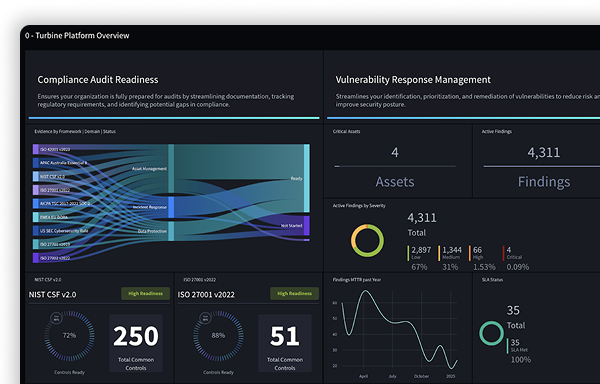Screen dimensions: 600x384
Task: Click the Asset Management domain node
Action: click(x=171, y=169)
